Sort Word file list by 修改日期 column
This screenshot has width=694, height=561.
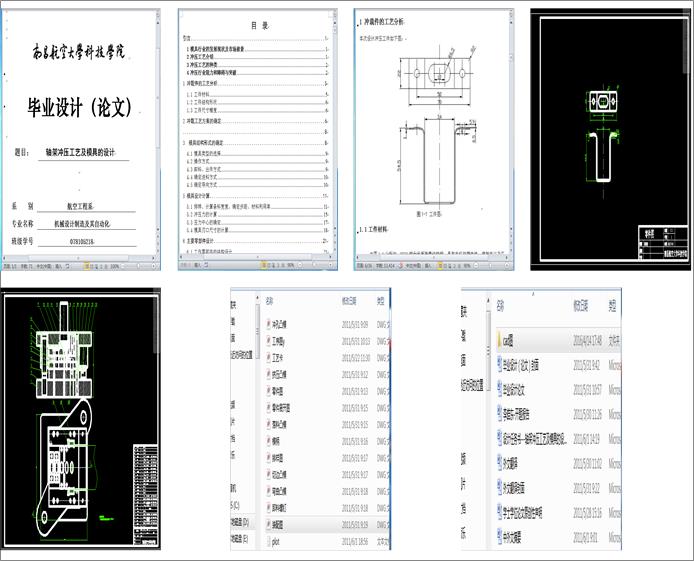coord(581,306)
